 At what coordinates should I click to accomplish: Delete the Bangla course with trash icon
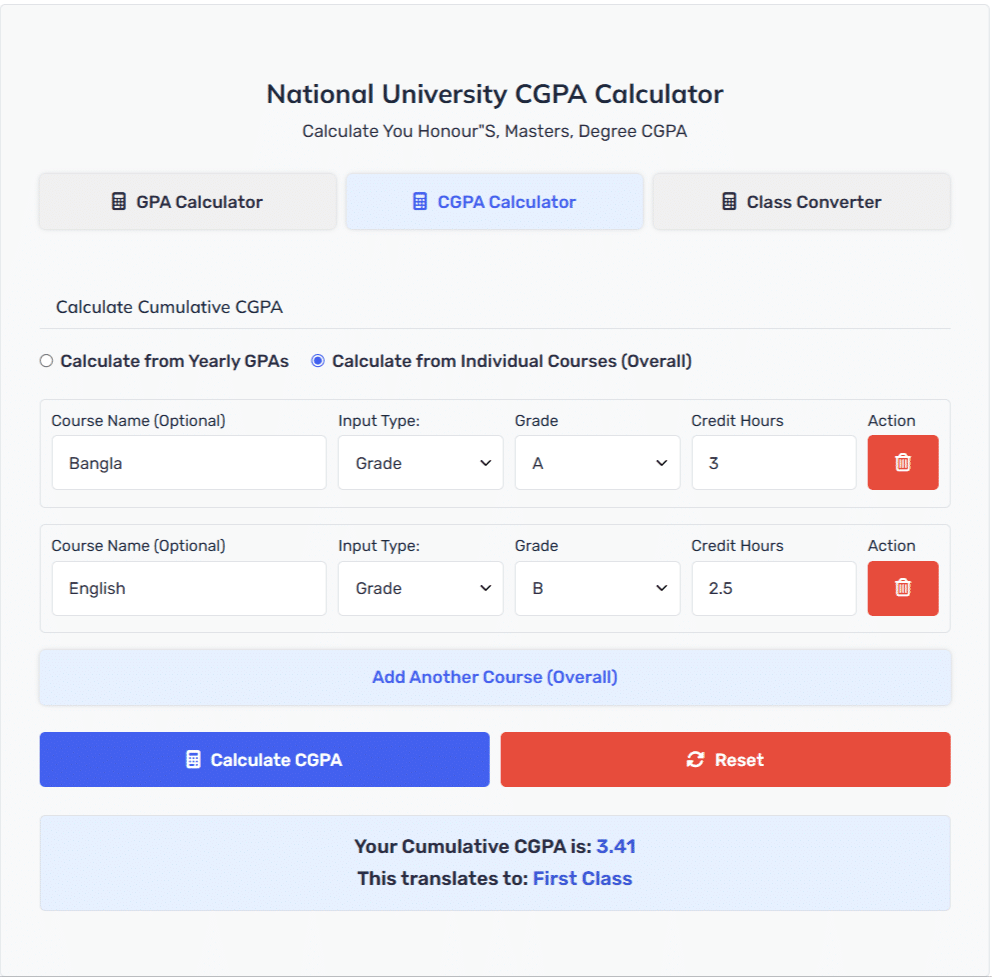coord(903,463)
